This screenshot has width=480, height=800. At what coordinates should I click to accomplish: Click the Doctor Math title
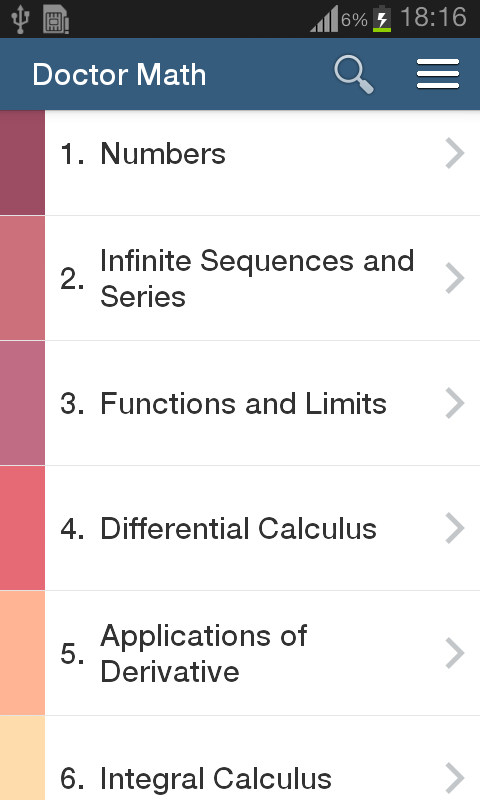119,74
